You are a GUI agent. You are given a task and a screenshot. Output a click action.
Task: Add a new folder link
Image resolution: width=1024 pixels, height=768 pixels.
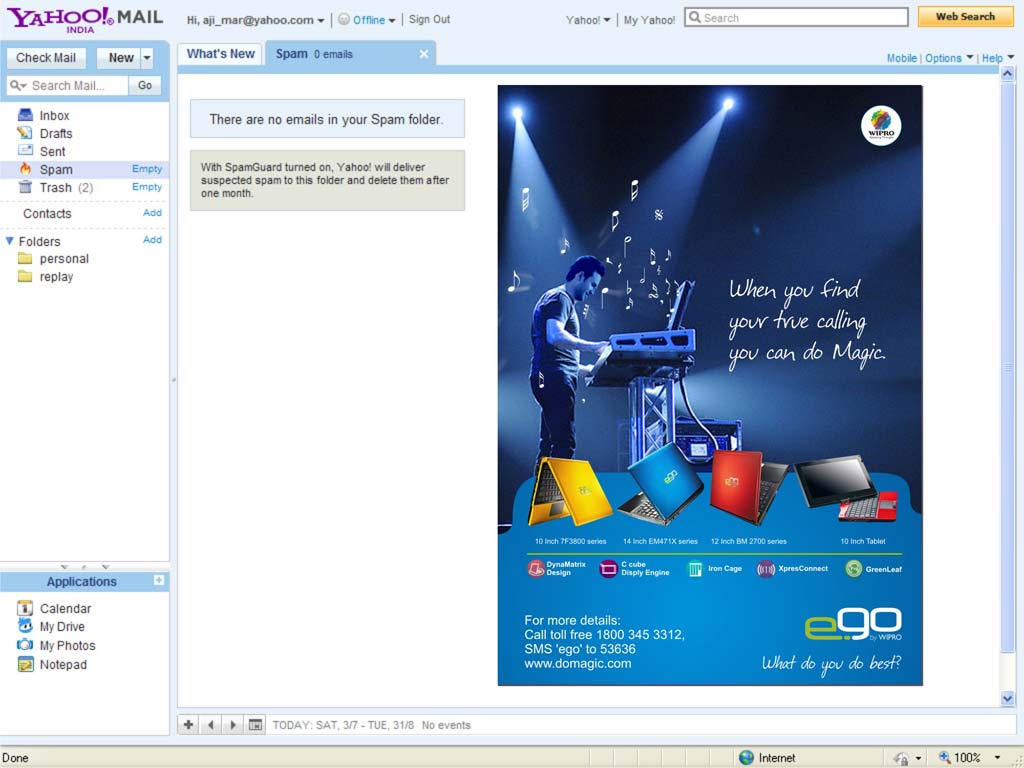click(x=152, y=240)
